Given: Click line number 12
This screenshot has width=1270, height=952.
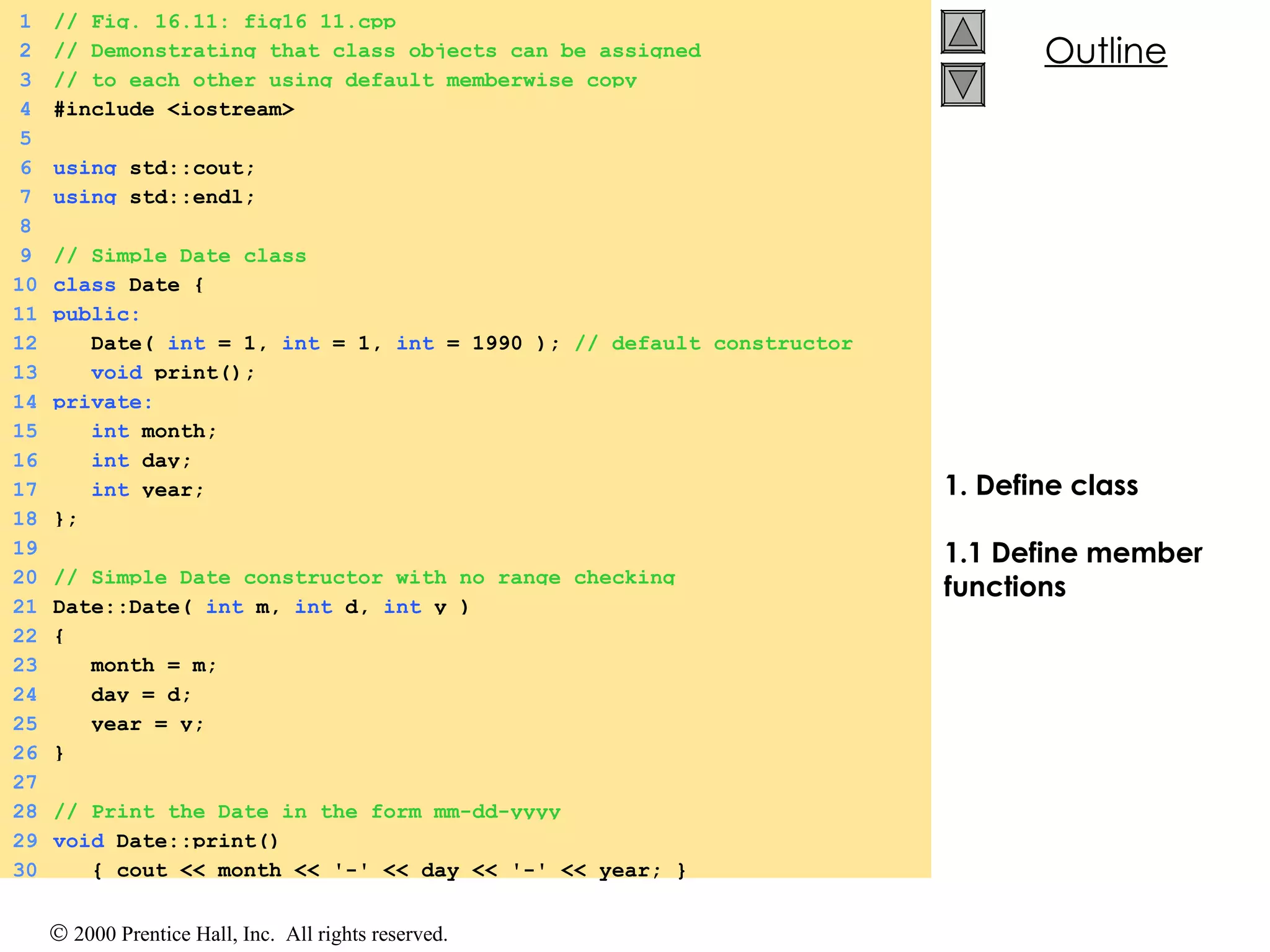Looking at the screenshot, I should pyautogui.click(x=25, y=343).
